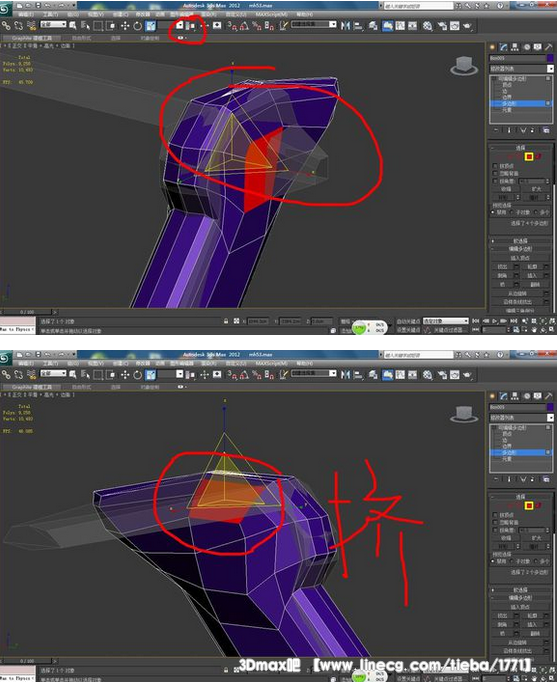Collapse Edit Polygons rollout in bottom screenshot
The image size is (560, 682).
coord(520,598)
